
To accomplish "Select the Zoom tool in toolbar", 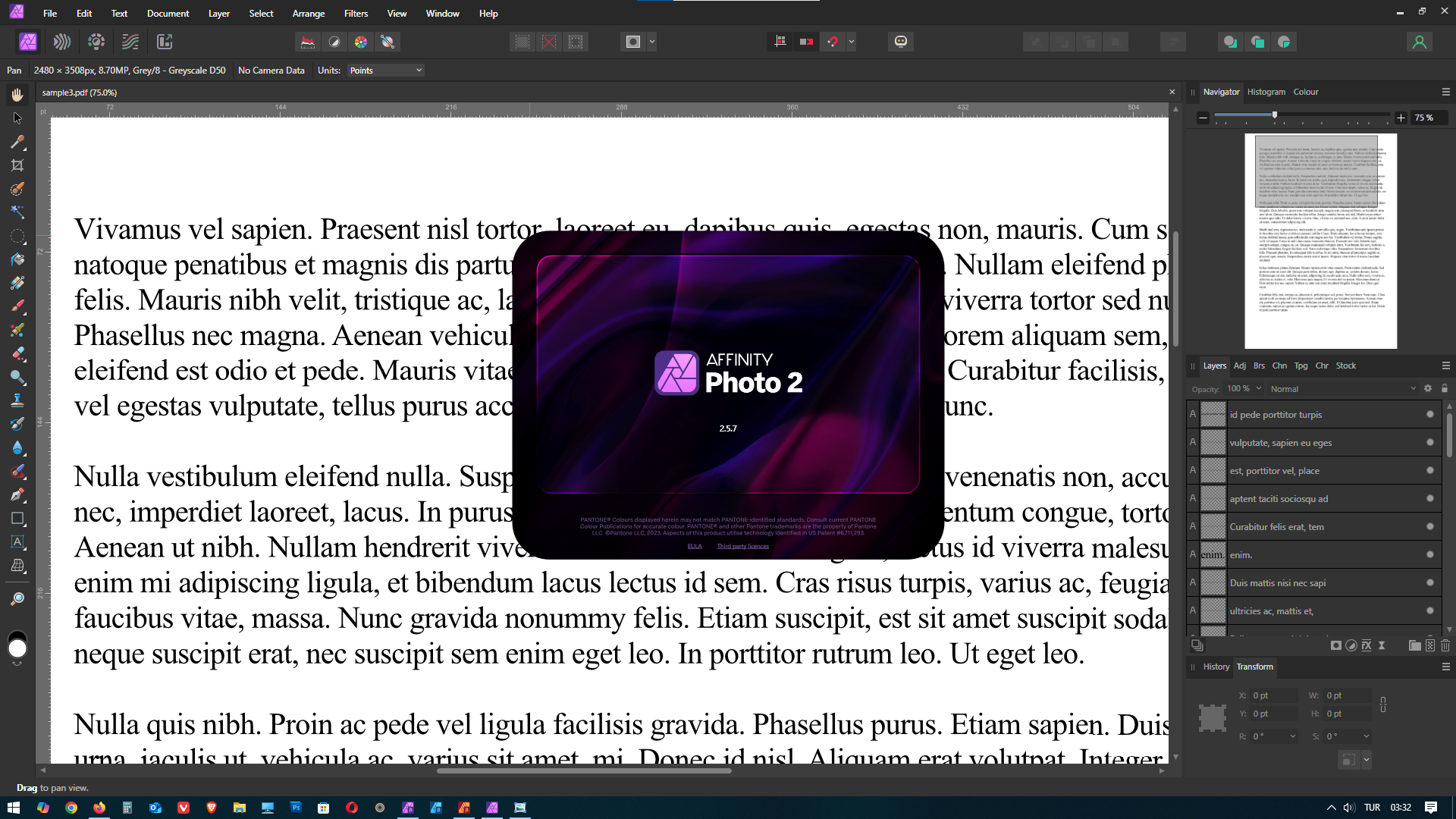I will (x=17, y=599).
